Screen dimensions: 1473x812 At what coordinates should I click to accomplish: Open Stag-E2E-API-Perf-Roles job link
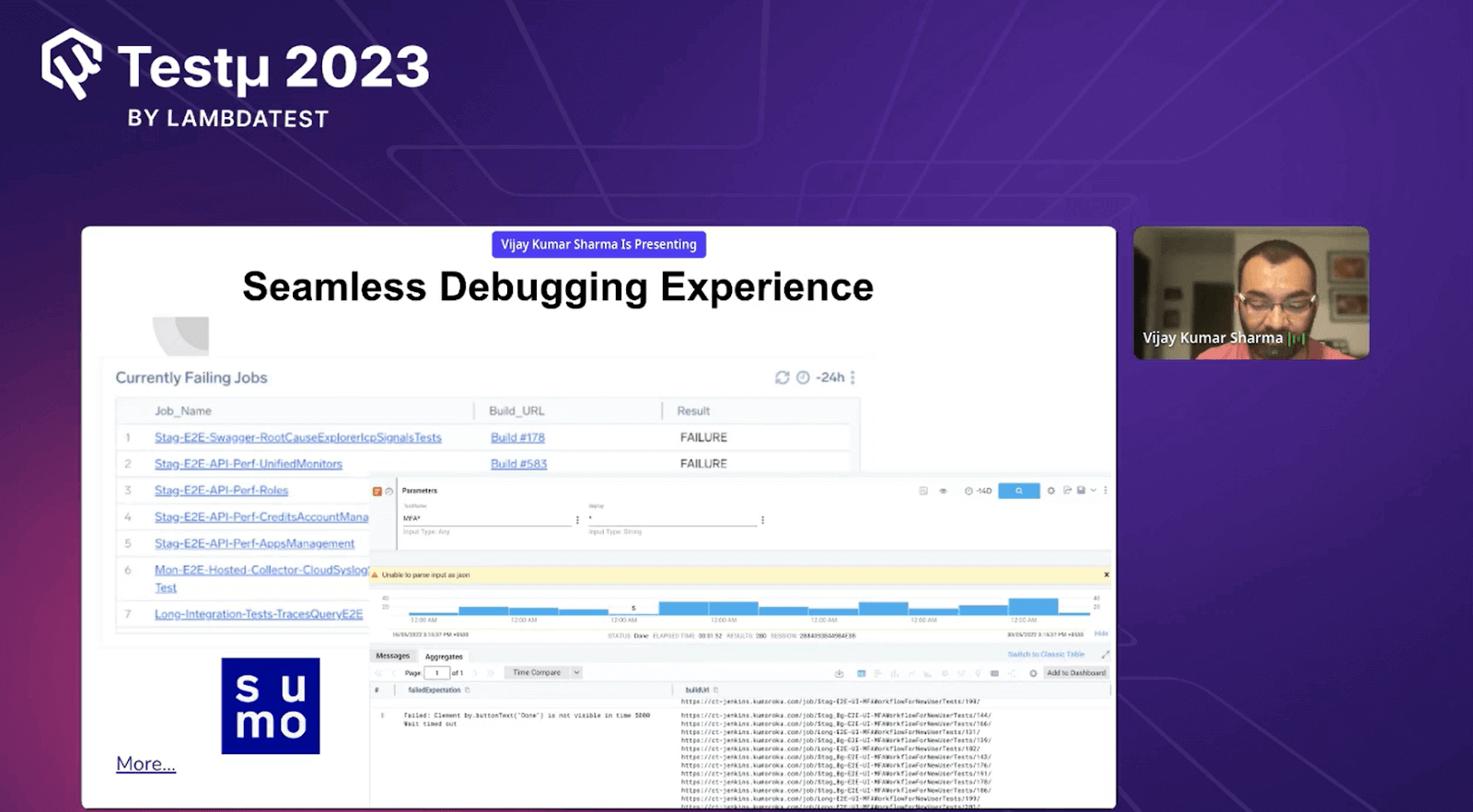click(x=221, y=491)
